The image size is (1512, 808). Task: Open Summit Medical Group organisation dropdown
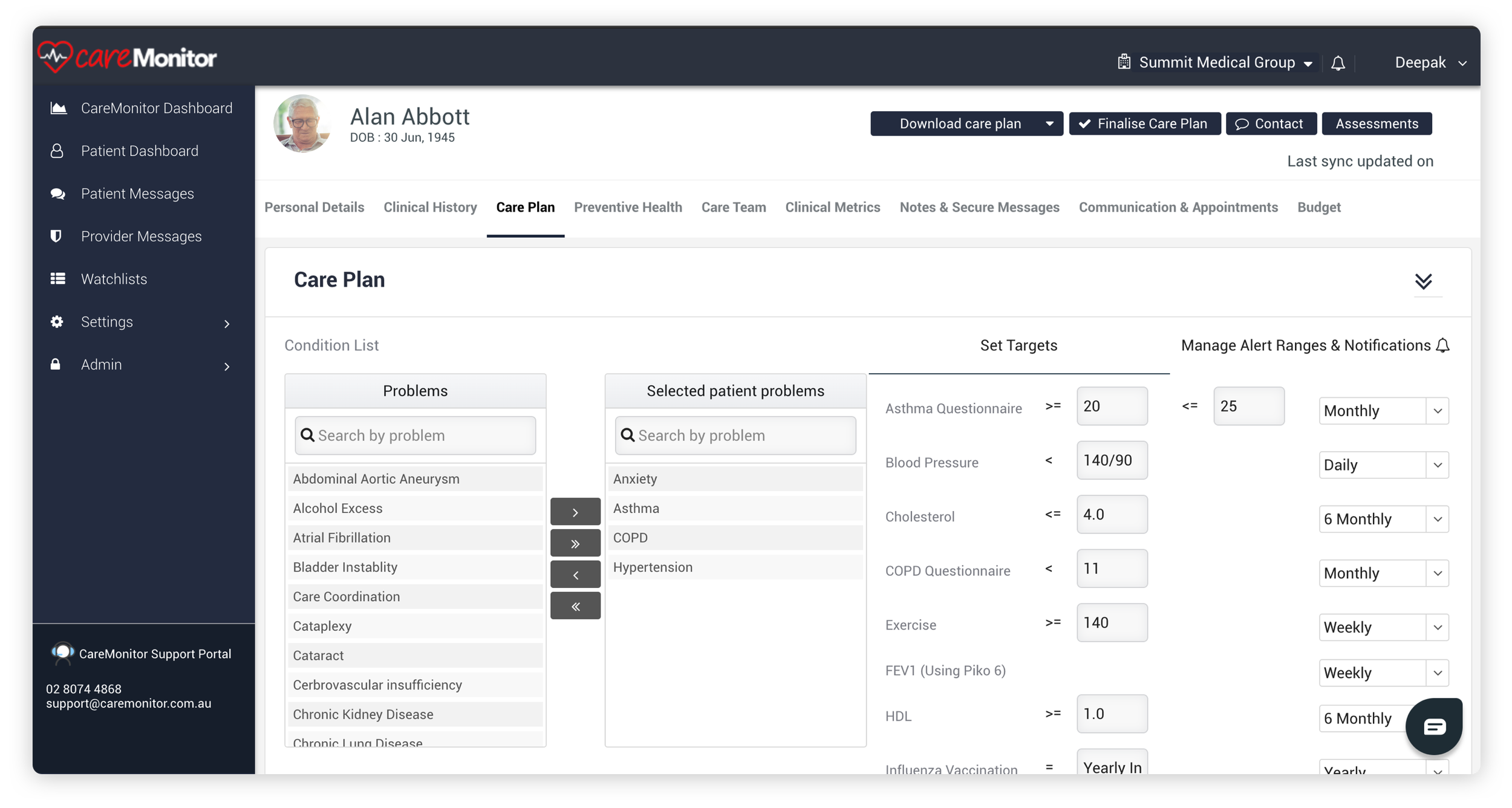point(1216,62)
